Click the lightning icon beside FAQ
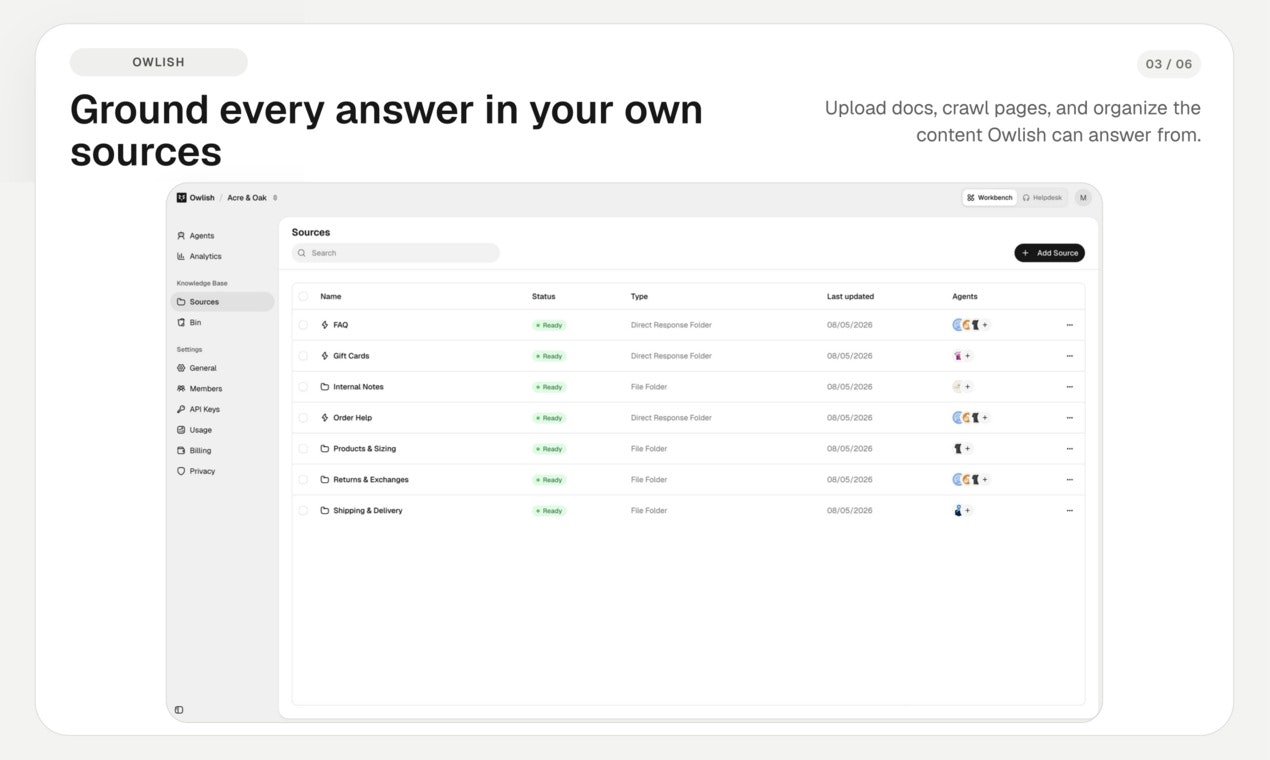Screen dimensions: 1270x760 pyautogui.click(x=325, y=325)
